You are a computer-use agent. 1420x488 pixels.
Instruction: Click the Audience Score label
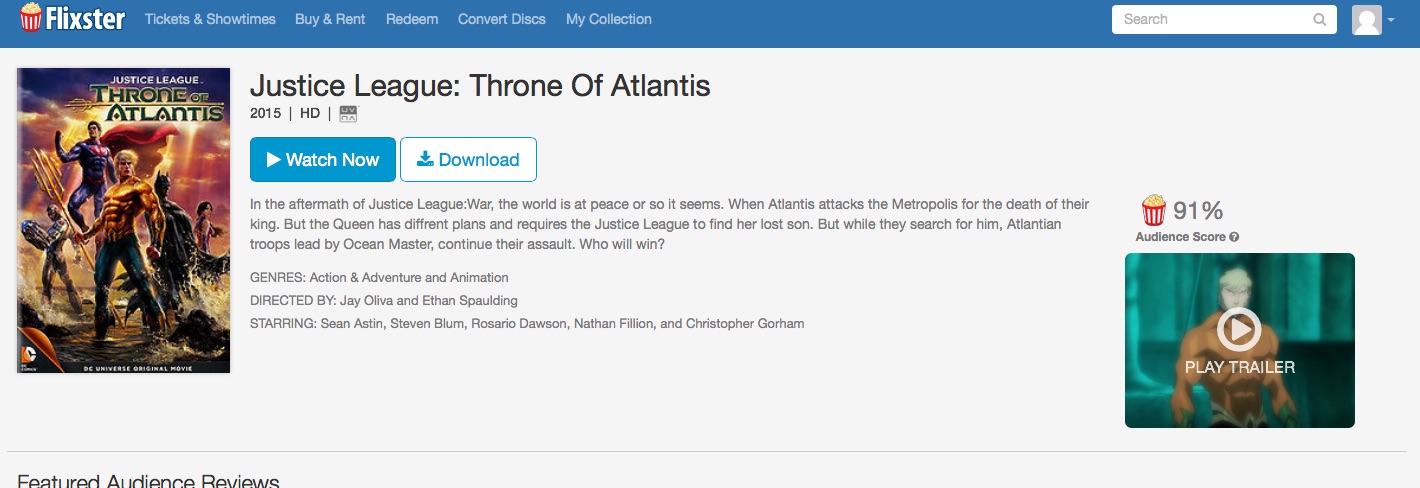click(1180, 238)
